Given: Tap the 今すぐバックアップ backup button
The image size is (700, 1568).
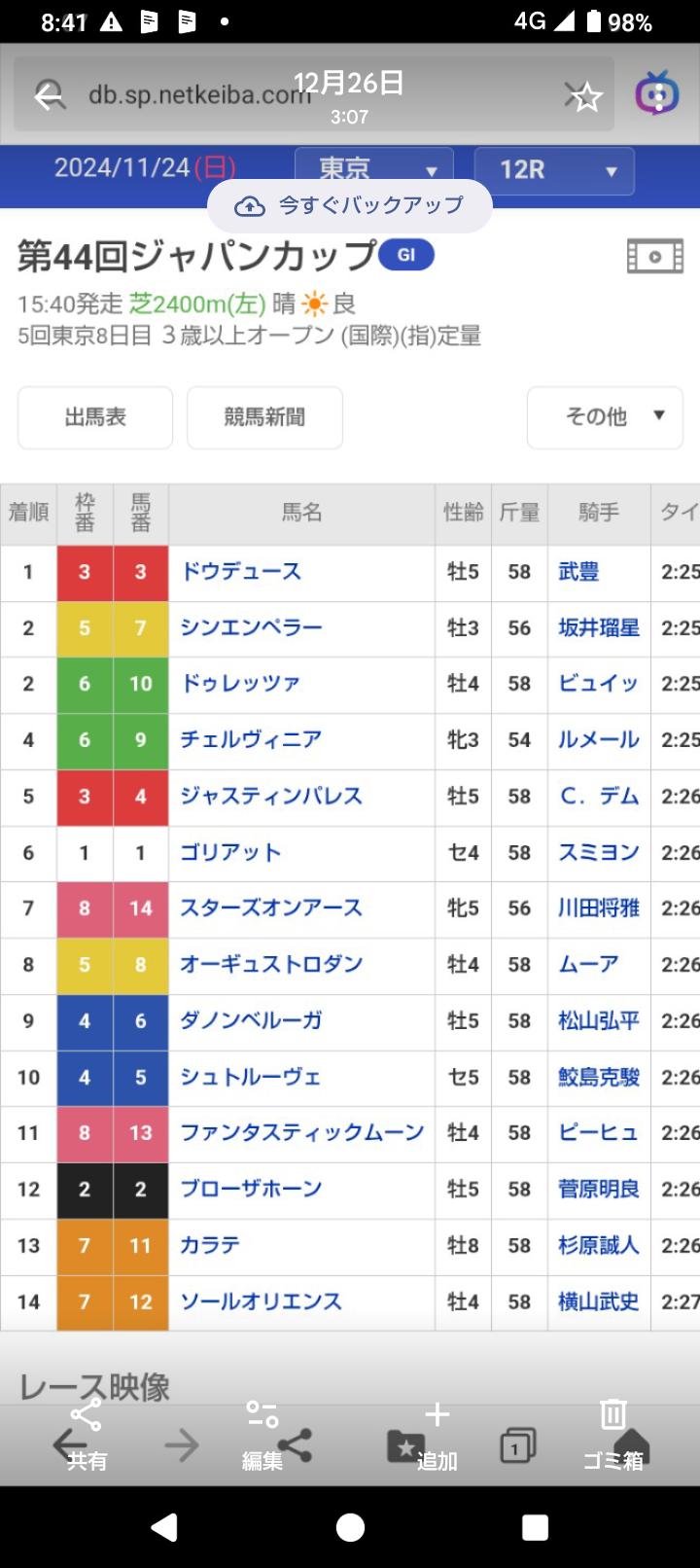Looking at the screenshot, I should click(350, 206).
